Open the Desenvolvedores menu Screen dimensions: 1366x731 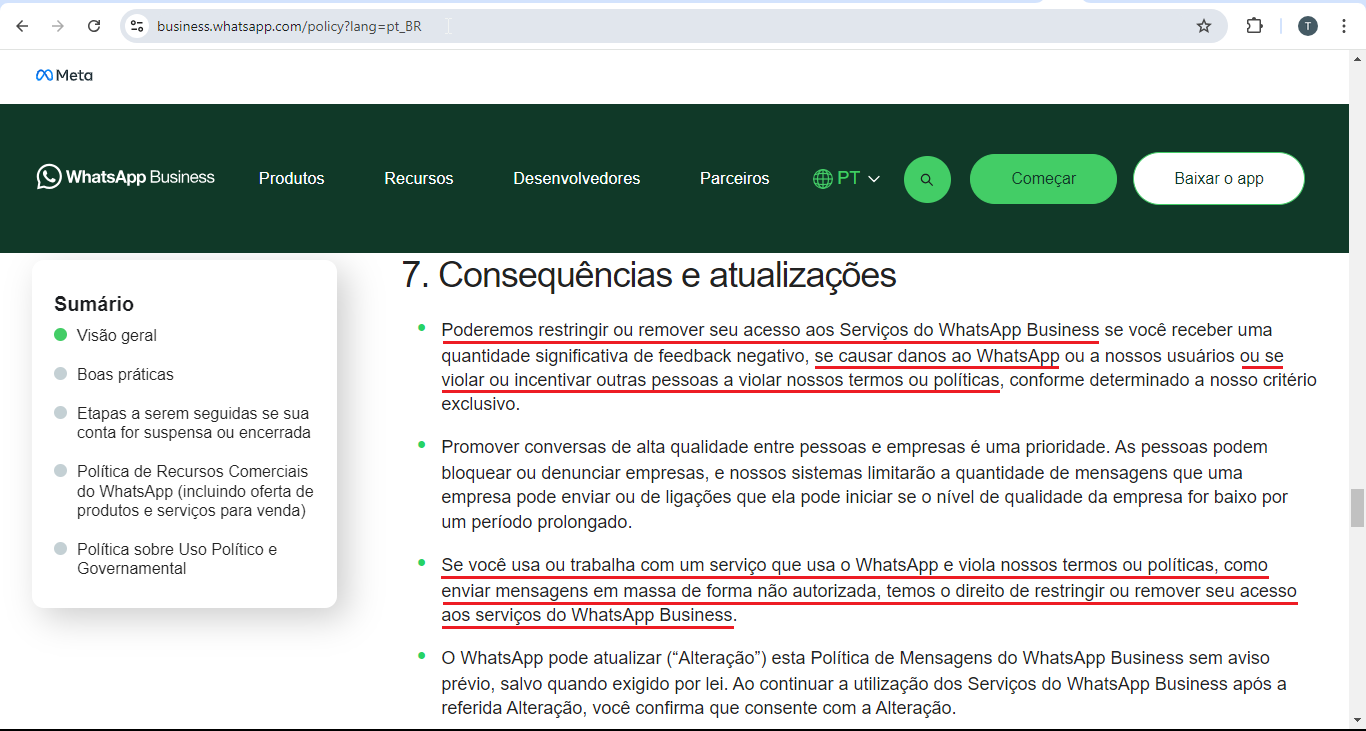tap(577, 178)
